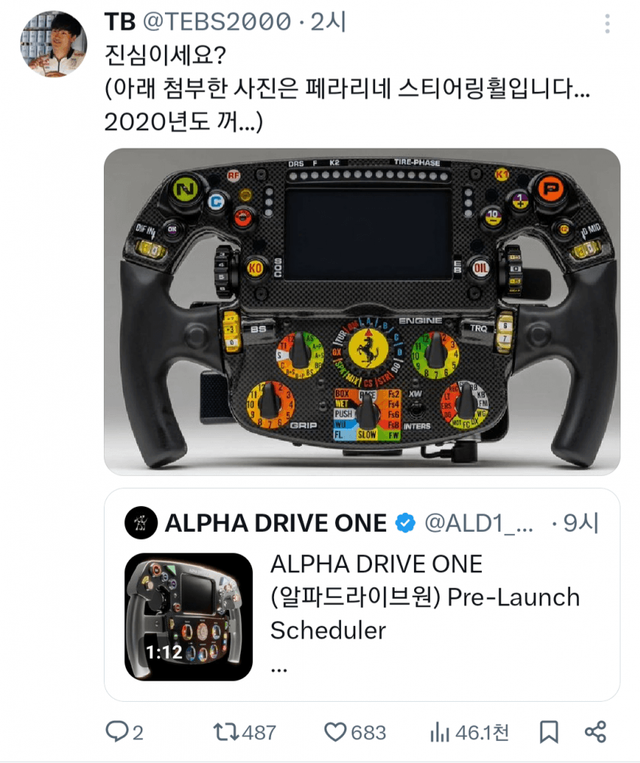View analytics showing 46.1천 views
The width and height of the screenshot is (640, 763).
click(x=469, y=732)
